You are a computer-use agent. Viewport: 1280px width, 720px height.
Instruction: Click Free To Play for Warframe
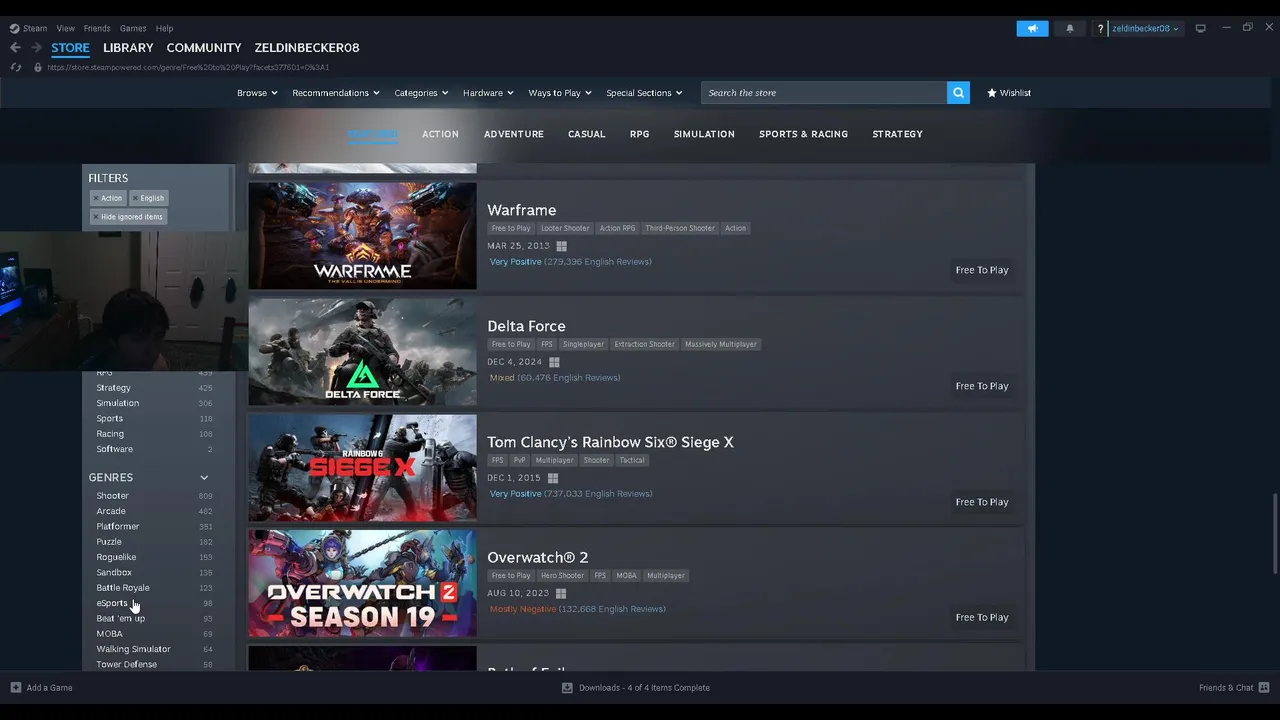982,270
